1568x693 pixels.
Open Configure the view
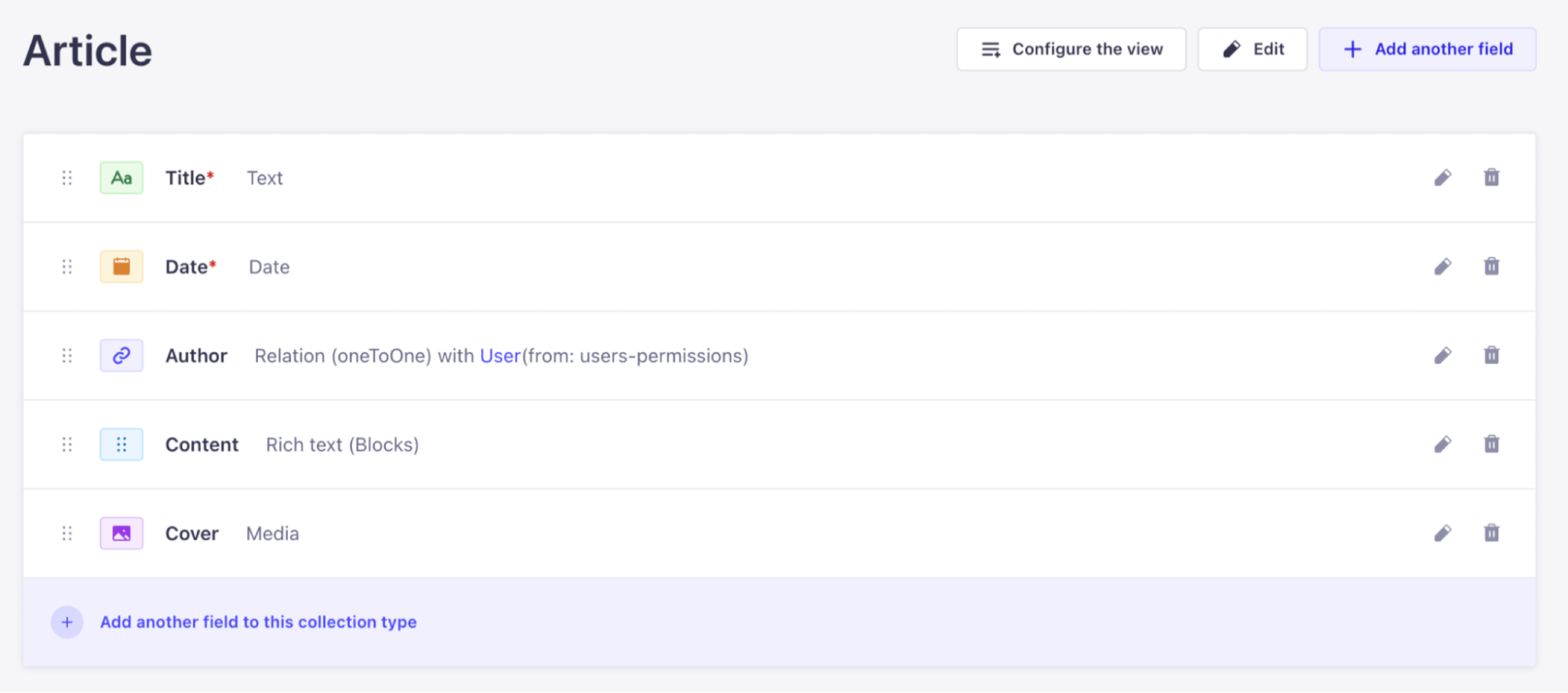tap(1071, 49)
